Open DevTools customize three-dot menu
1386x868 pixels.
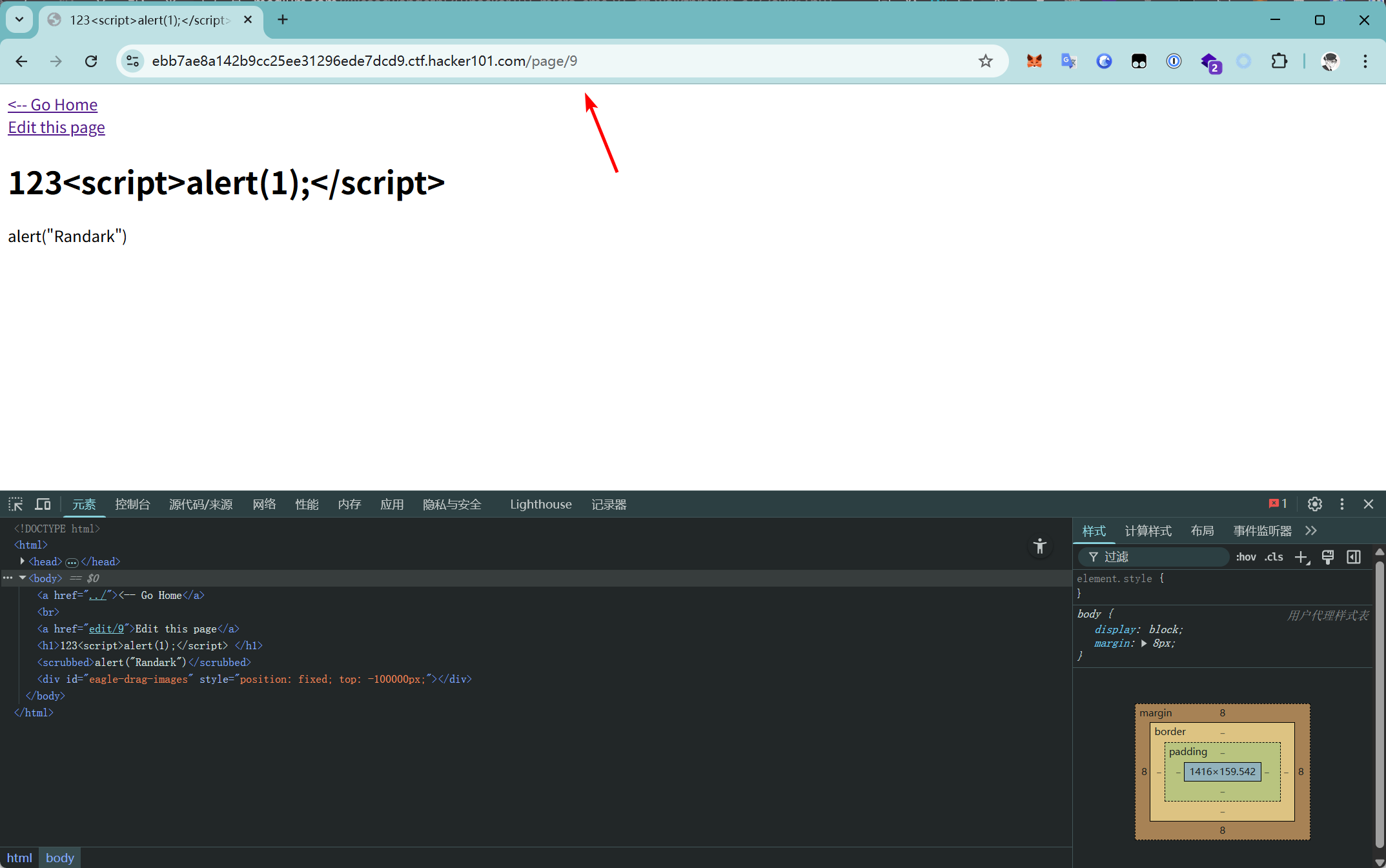tap(1342, 504)
